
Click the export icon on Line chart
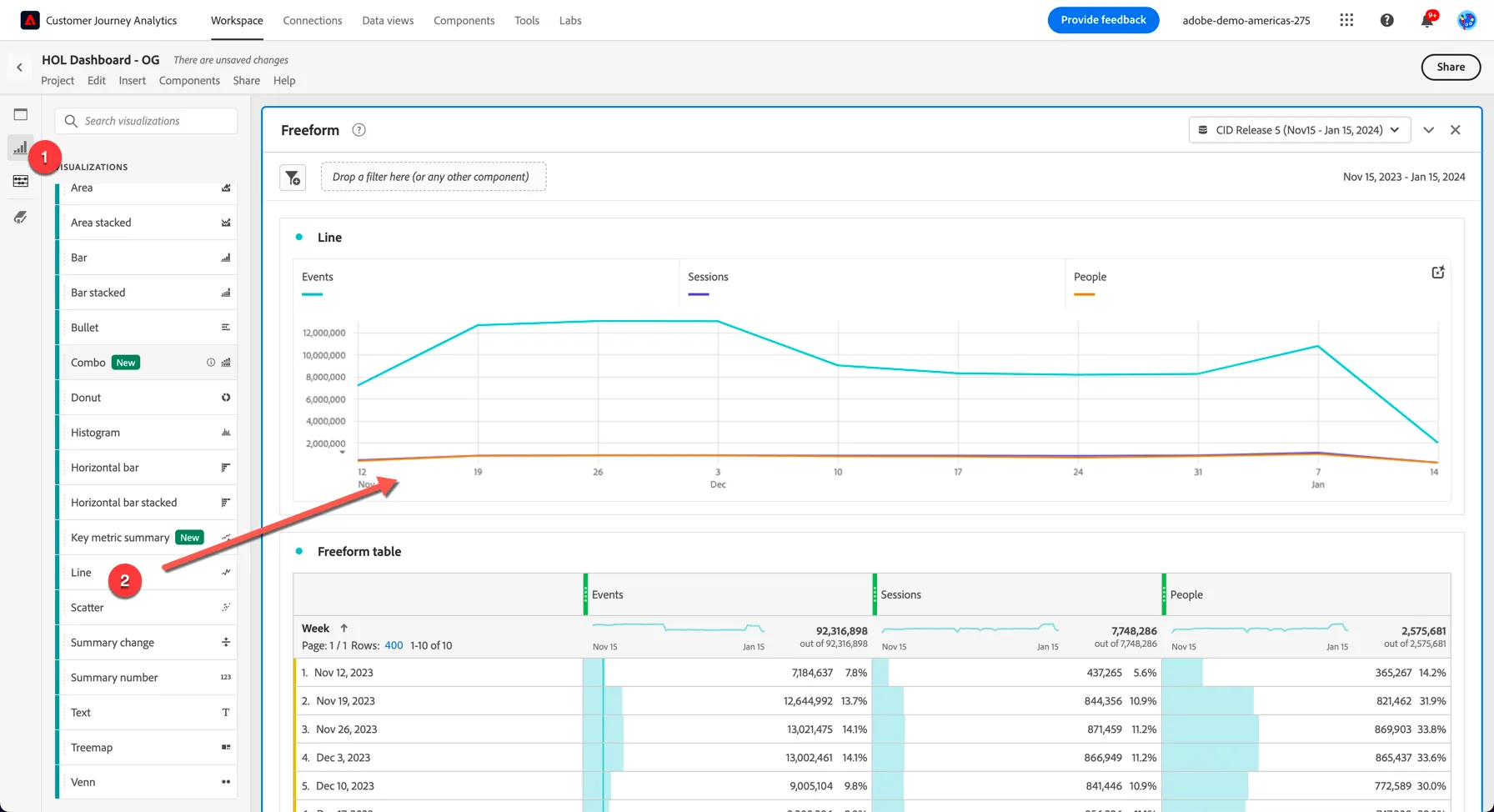(x=1438, y=273)
